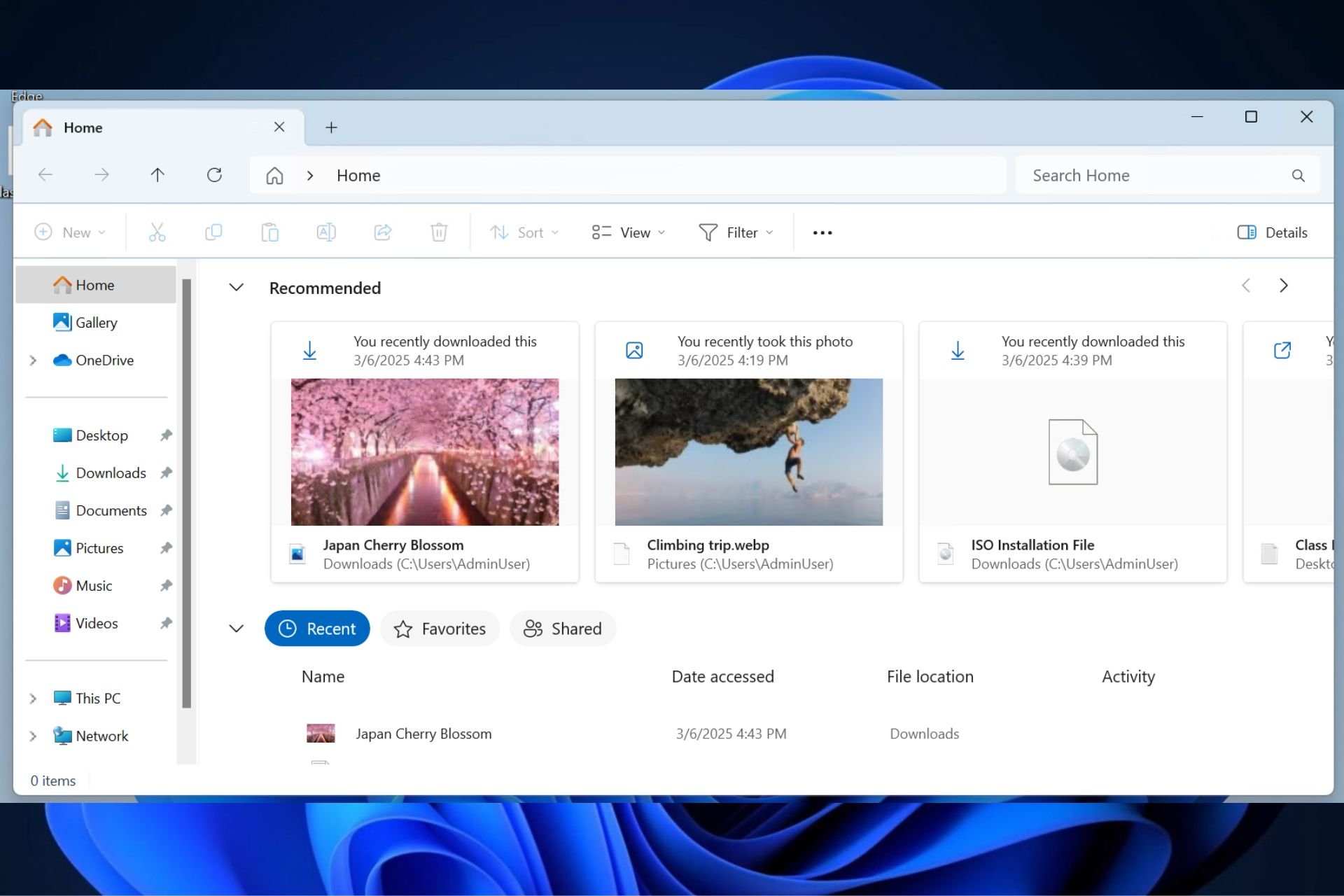
Task: Click the Share icon in toolbar
Action: click(x=383, y=232)
